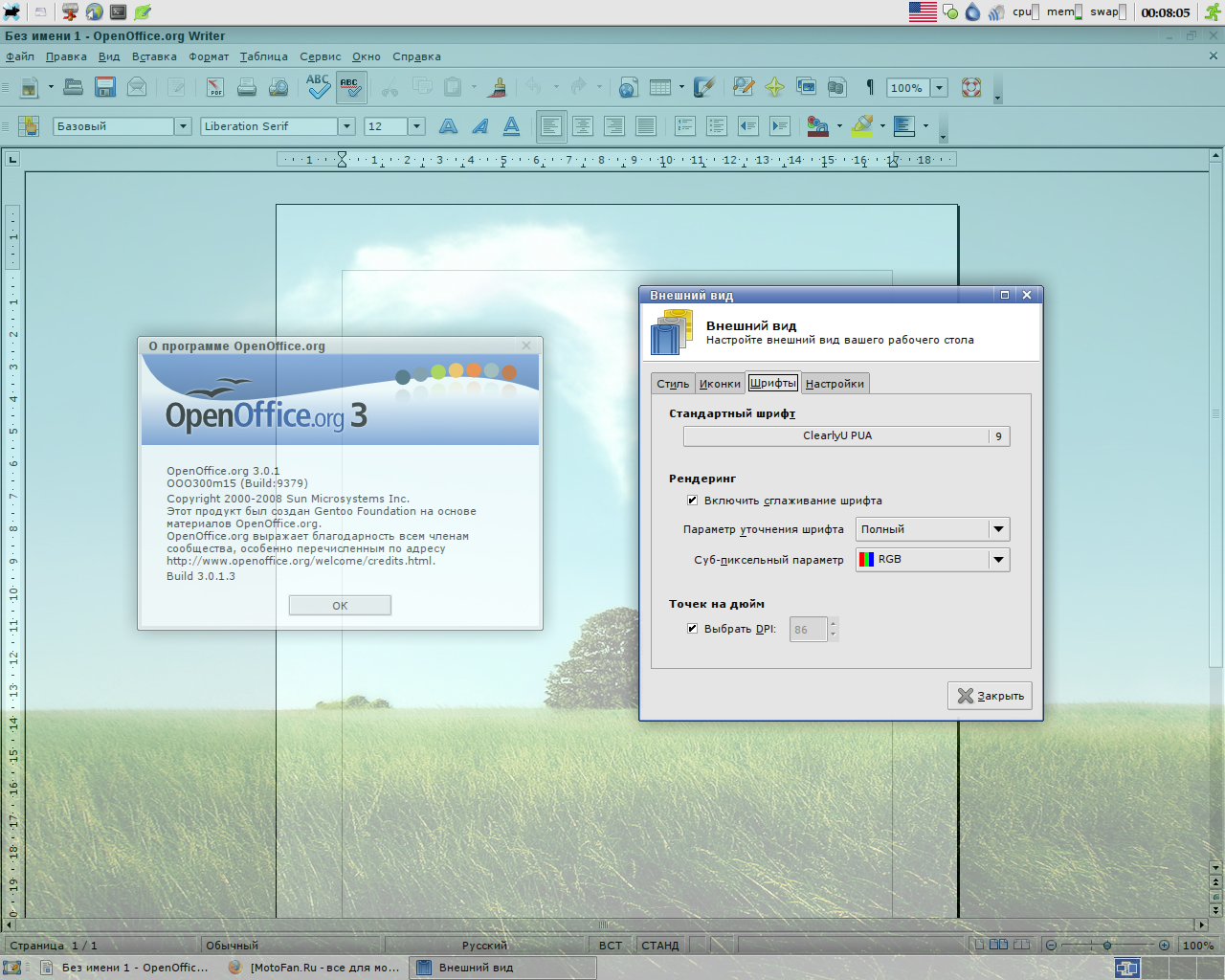1225x980 pixels.
Task: Expand the New document dropdown arrow
Action: tap(51, 88)
